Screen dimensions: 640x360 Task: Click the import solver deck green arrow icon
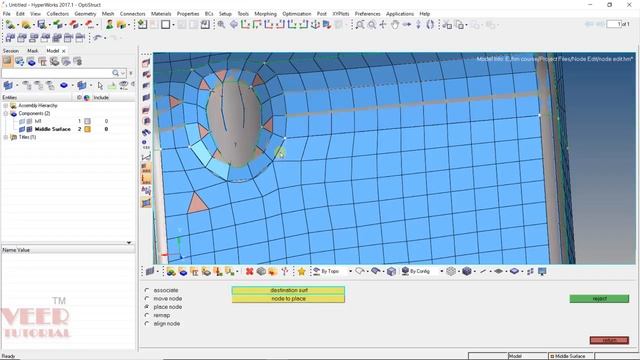pos(58,24)
